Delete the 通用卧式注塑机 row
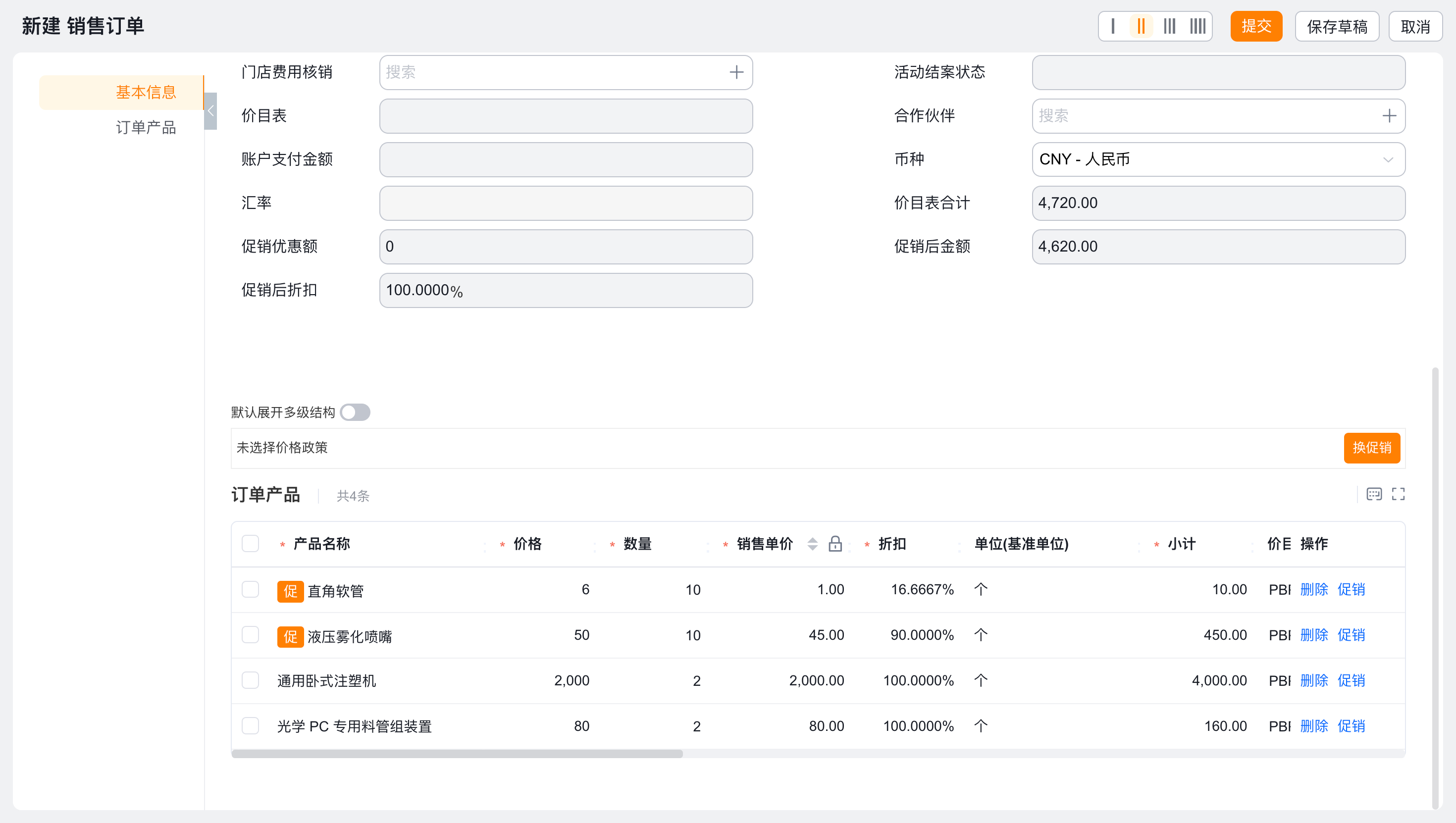The image size is (1456, 823). coord(1314,680)
